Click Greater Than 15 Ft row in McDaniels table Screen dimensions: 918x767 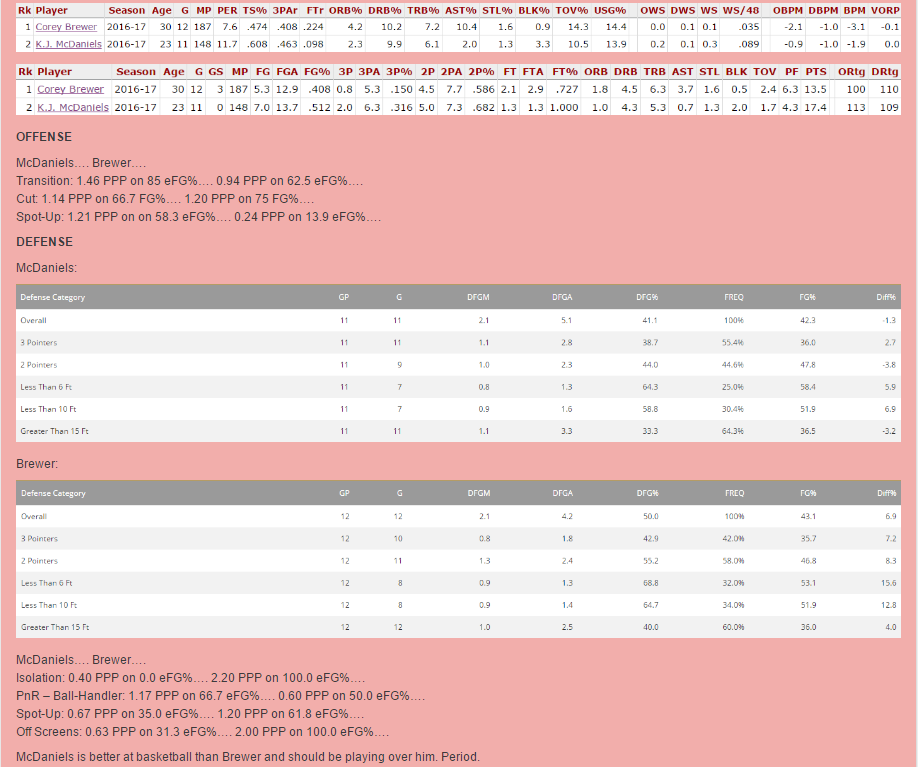(458, 431)
